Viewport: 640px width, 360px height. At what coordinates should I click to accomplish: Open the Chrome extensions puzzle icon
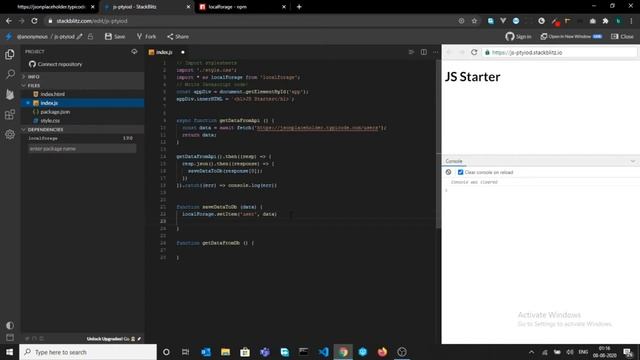coord(605,21)
